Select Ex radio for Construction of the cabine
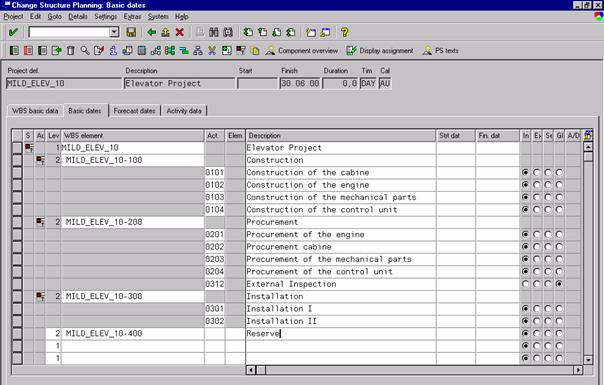Screen dimensions: 604x385 (536, 172)
